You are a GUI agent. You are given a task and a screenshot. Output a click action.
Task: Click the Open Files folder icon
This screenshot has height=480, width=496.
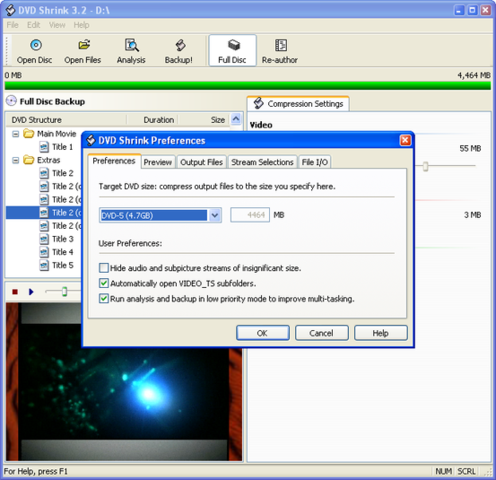84,45
